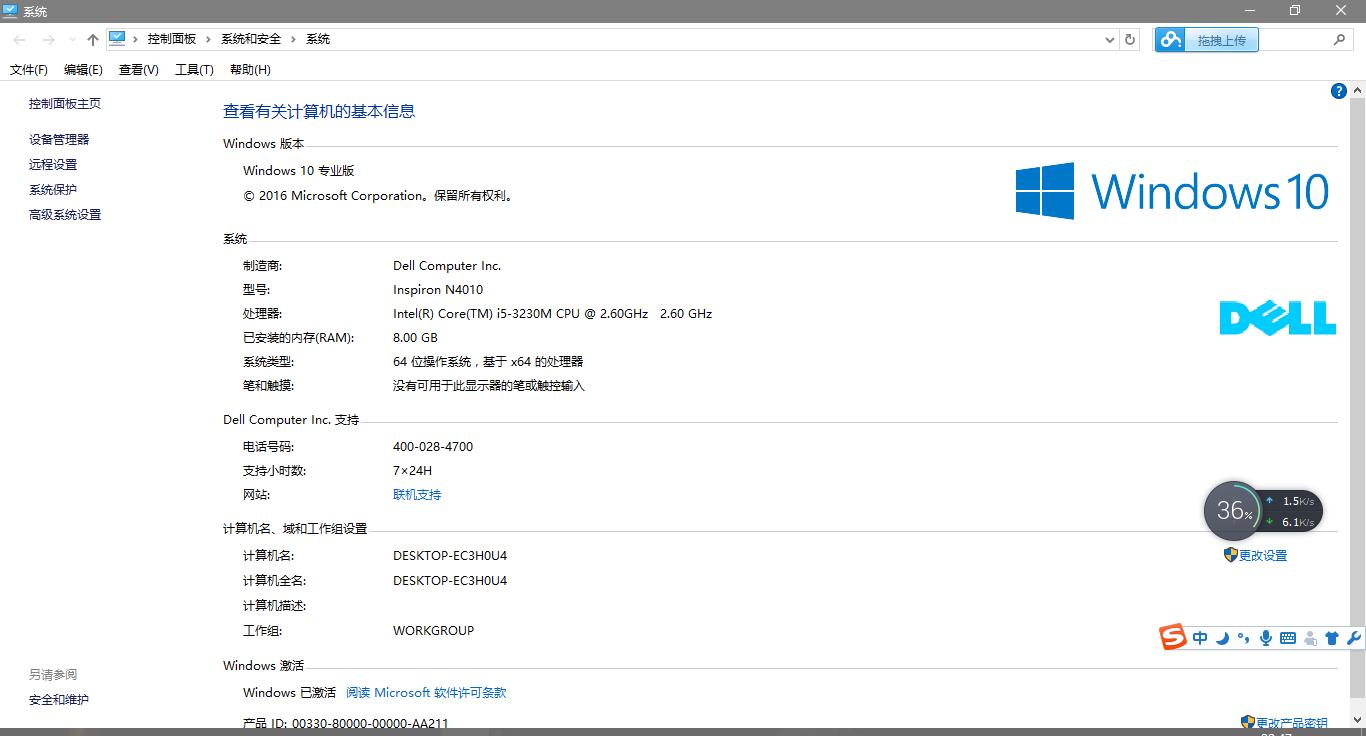The width and height of the screenshot is (1366, 736).
Task: Click the blue help question mark
Action: tap(1338, 90)
